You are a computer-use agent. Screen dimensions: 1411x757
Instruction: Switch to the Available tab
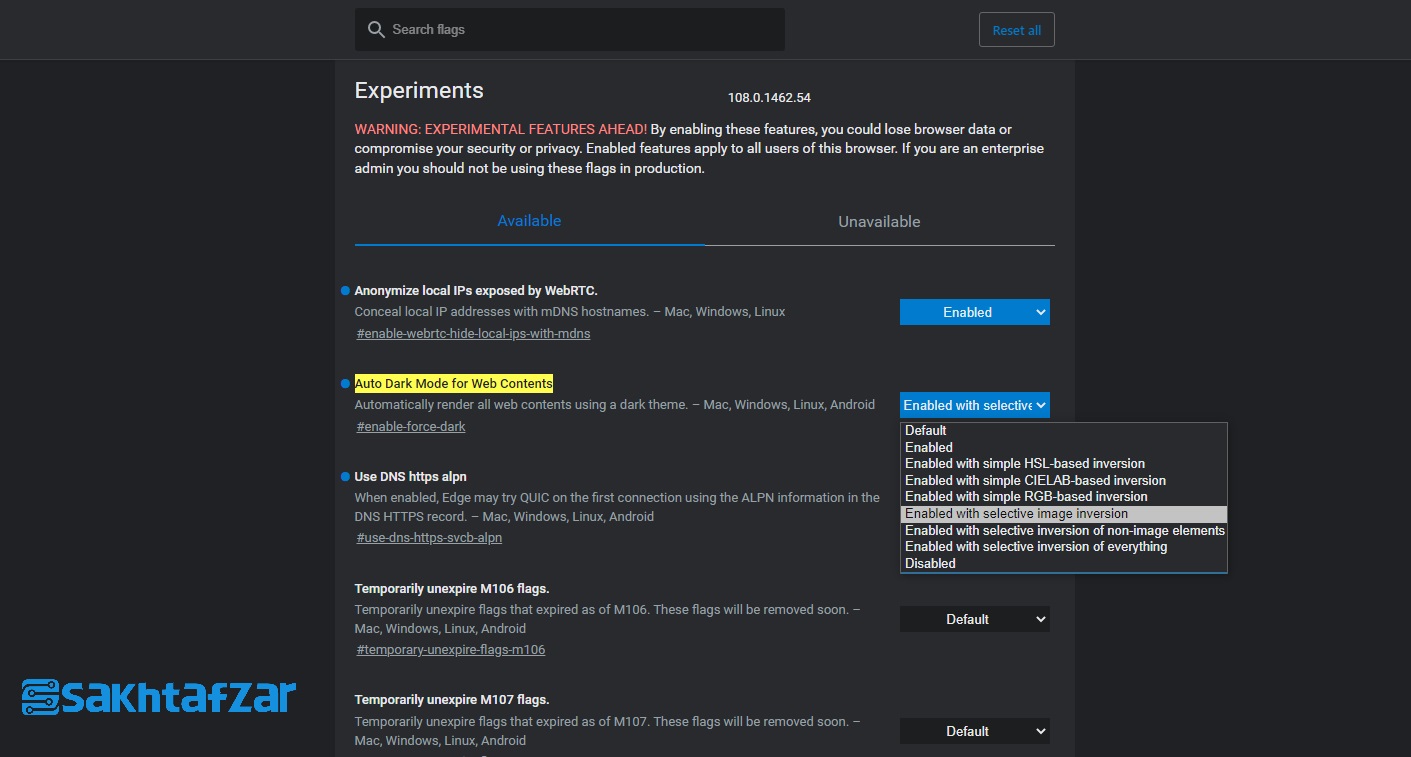529,221
